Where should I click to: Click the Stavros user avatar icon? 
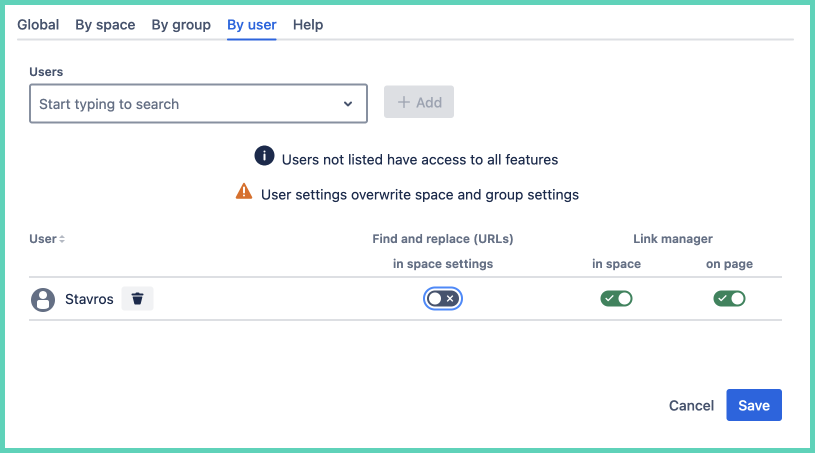(43, 299)
